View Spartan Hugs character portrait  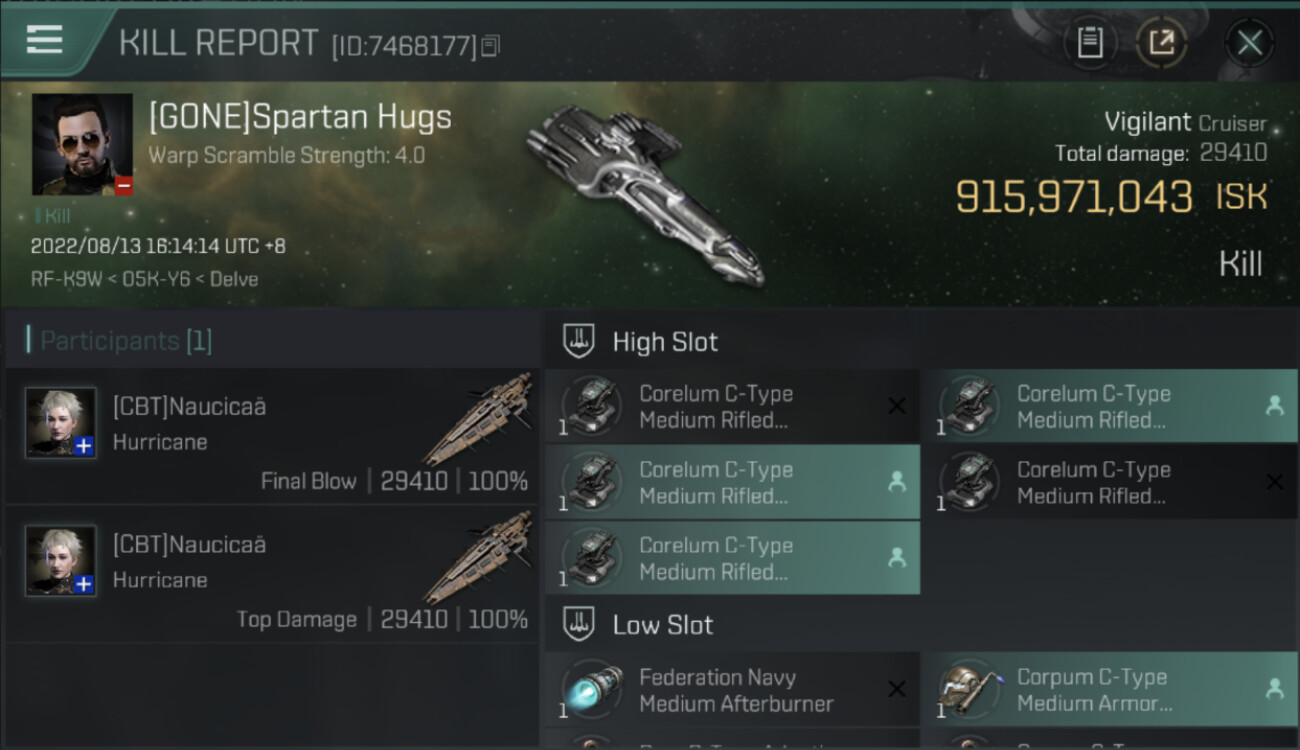click(82, 144)
